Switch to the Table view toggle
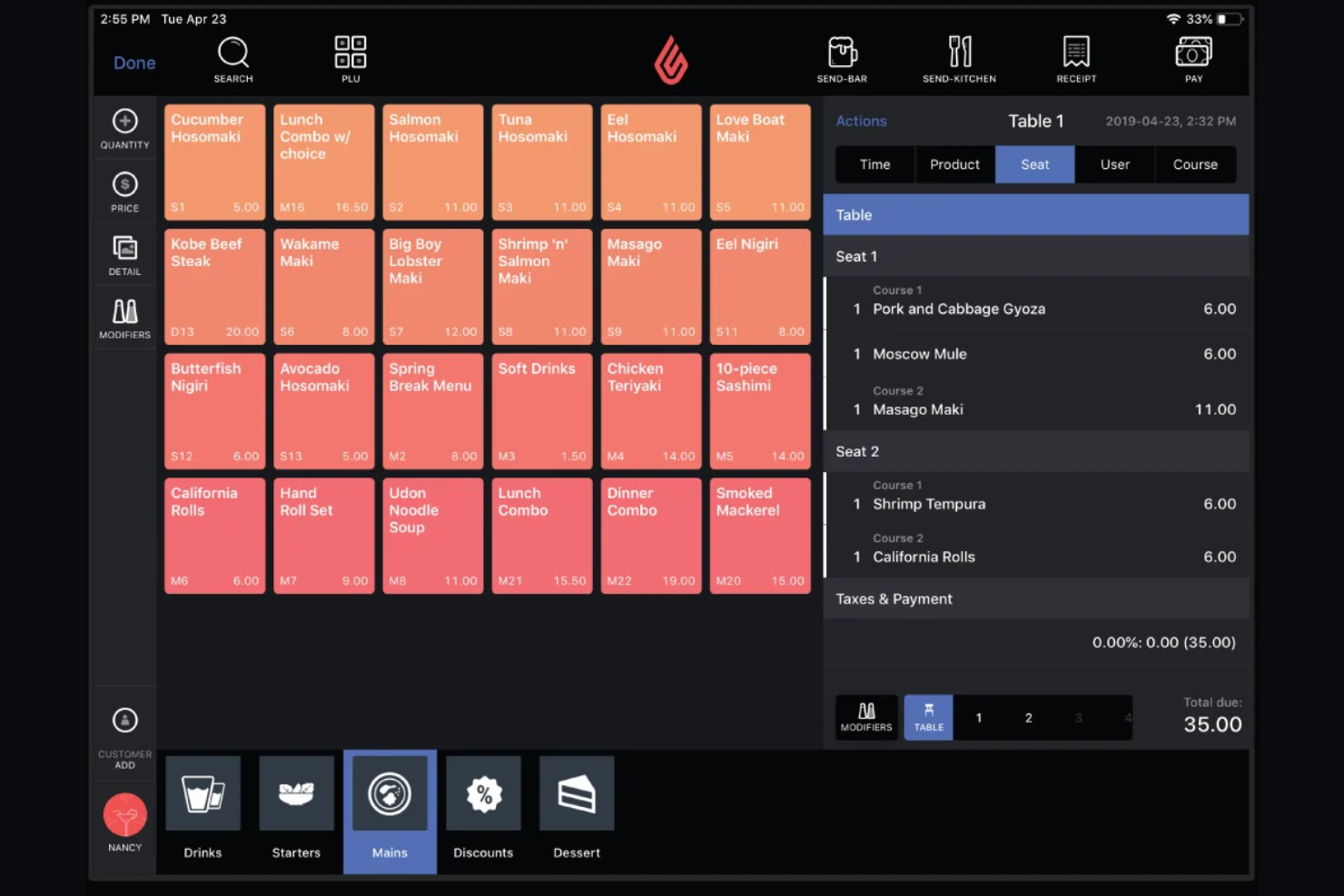The height and width of the screenshot is (896, 1344). 927,717
